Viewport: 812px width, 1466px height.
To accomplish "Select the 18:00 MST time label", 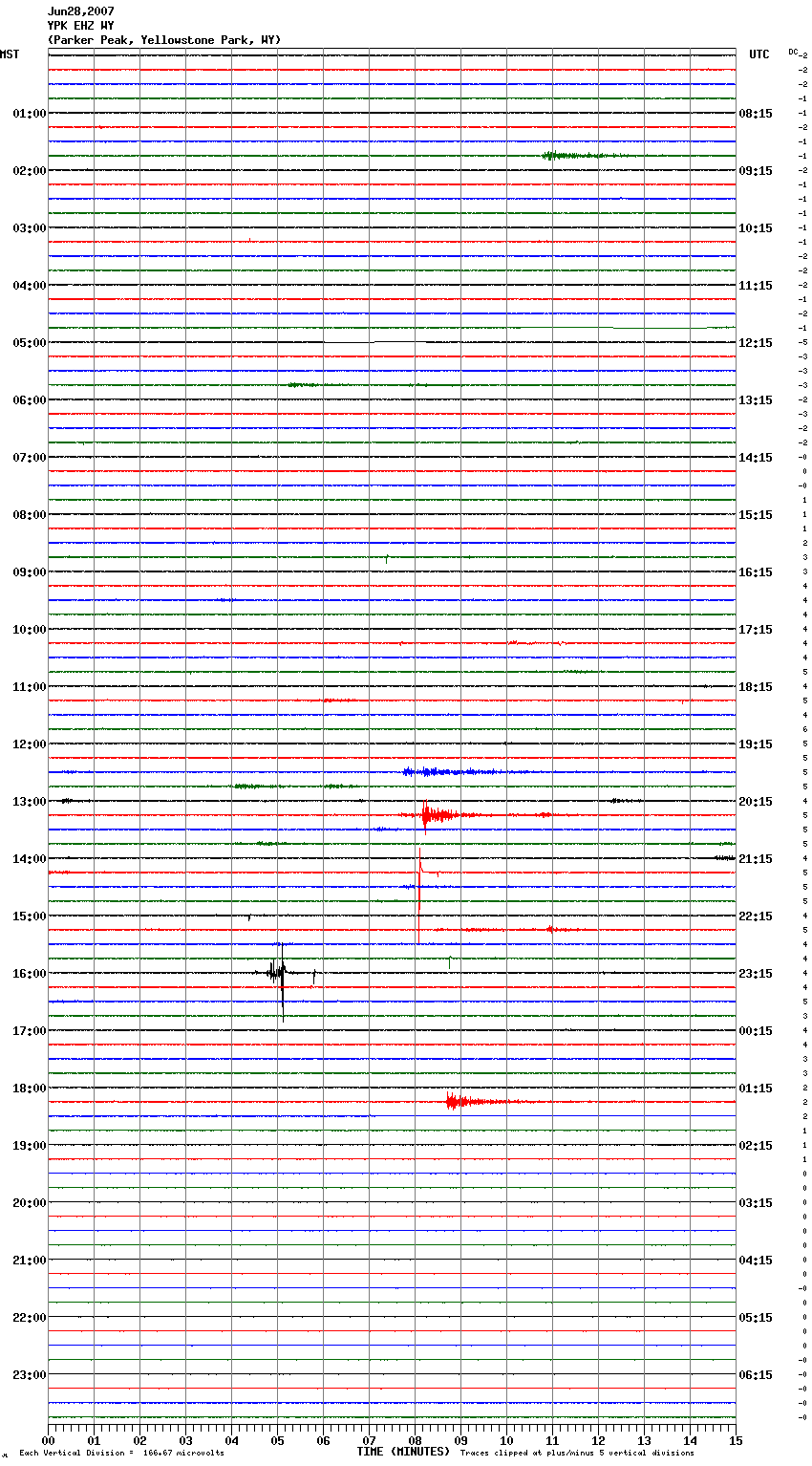I will click(30, 1089).
